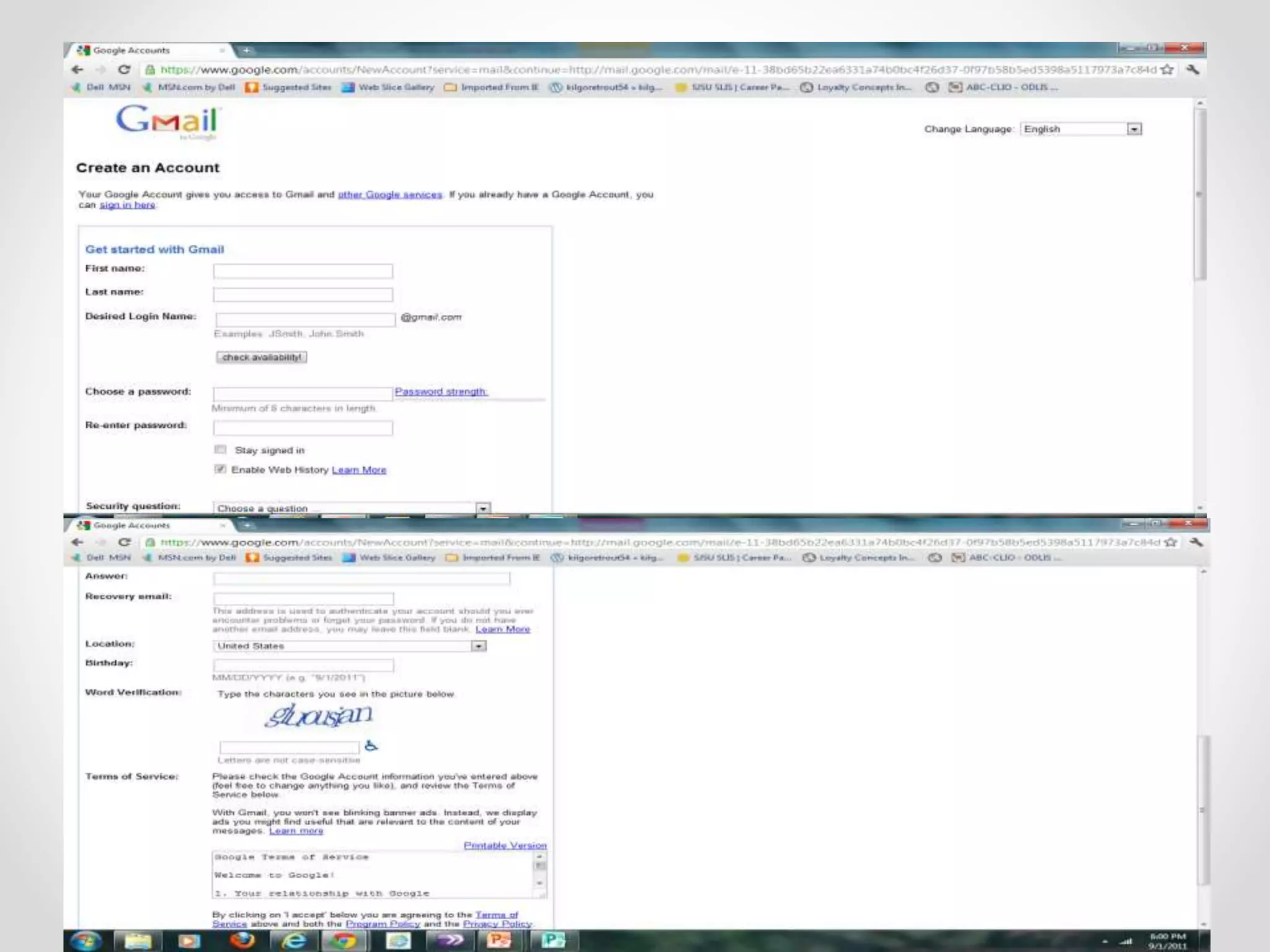Open PowerPoint from the taskbar
The width and height of the screenshot is (1270, 952).
tap(499, 940)
